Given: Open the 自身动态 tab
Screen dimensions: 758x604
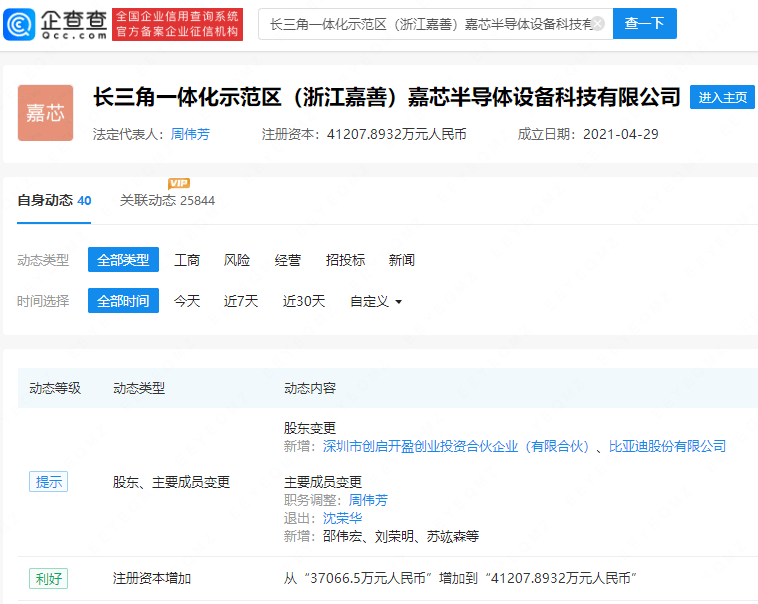Looking at the screenshot, I should [x=54, y=200].
